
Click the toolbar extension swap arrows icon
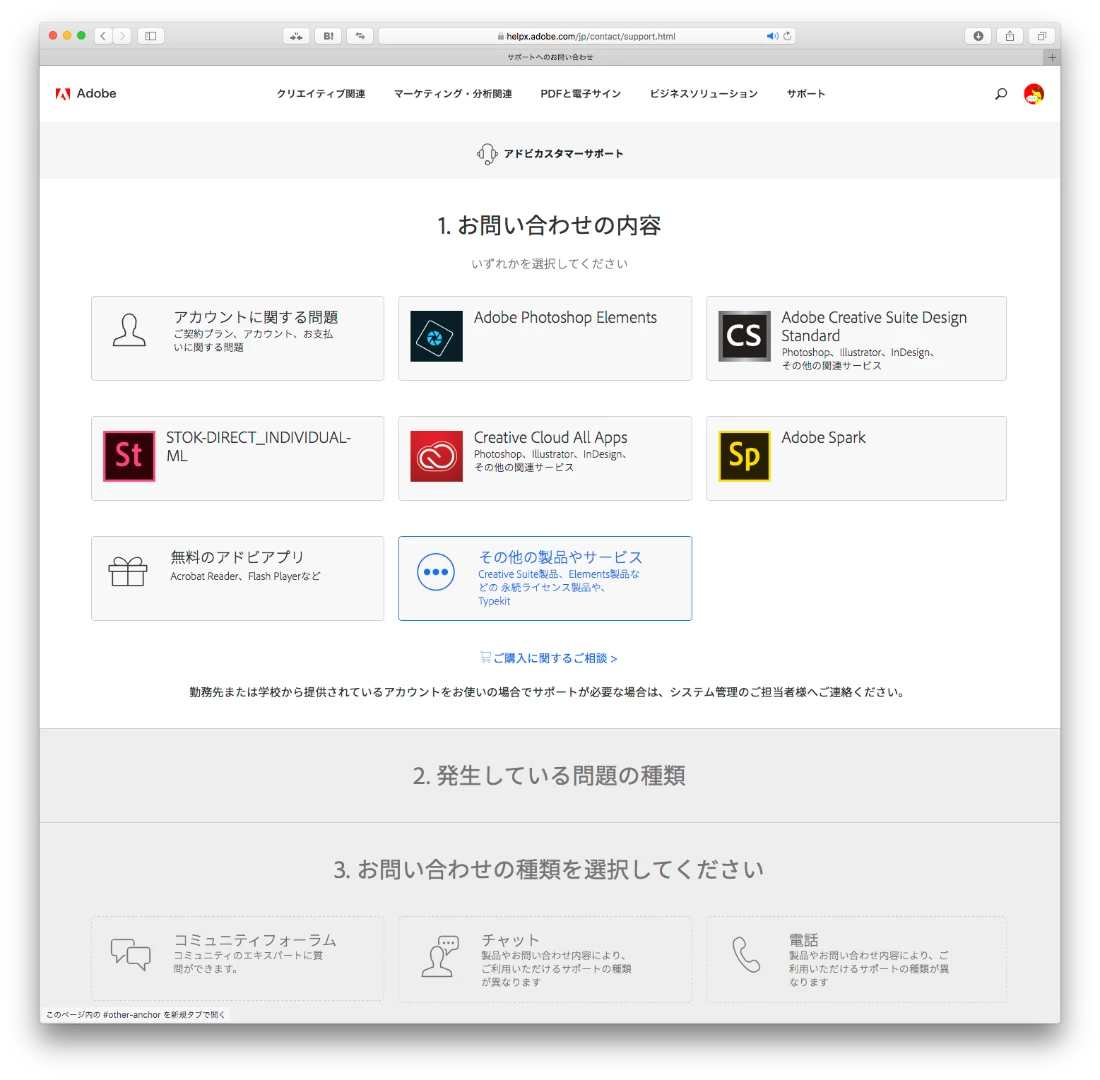click(360, 36)
